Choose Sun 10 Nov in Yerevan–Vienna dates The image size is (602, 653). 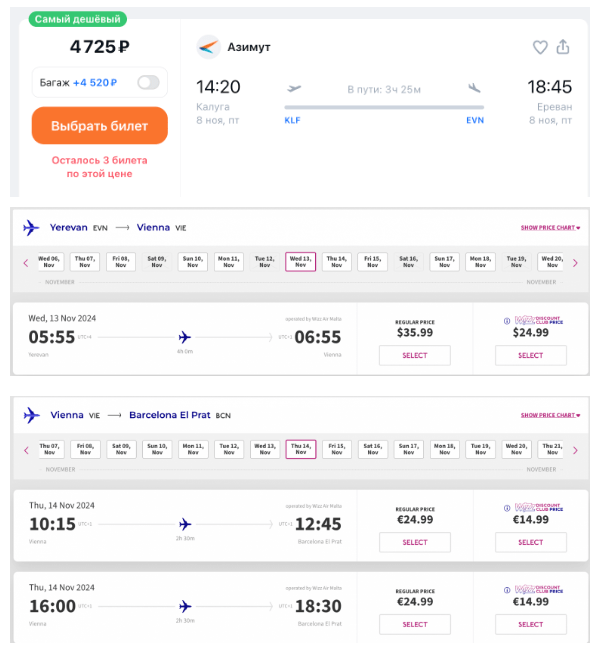tap(192, 262)
